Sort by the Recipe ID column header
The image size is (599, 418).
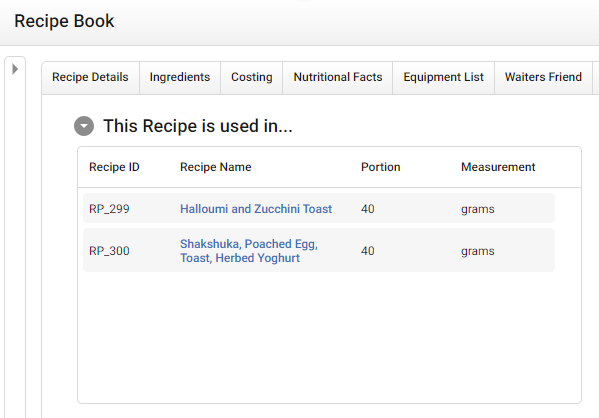114,167
